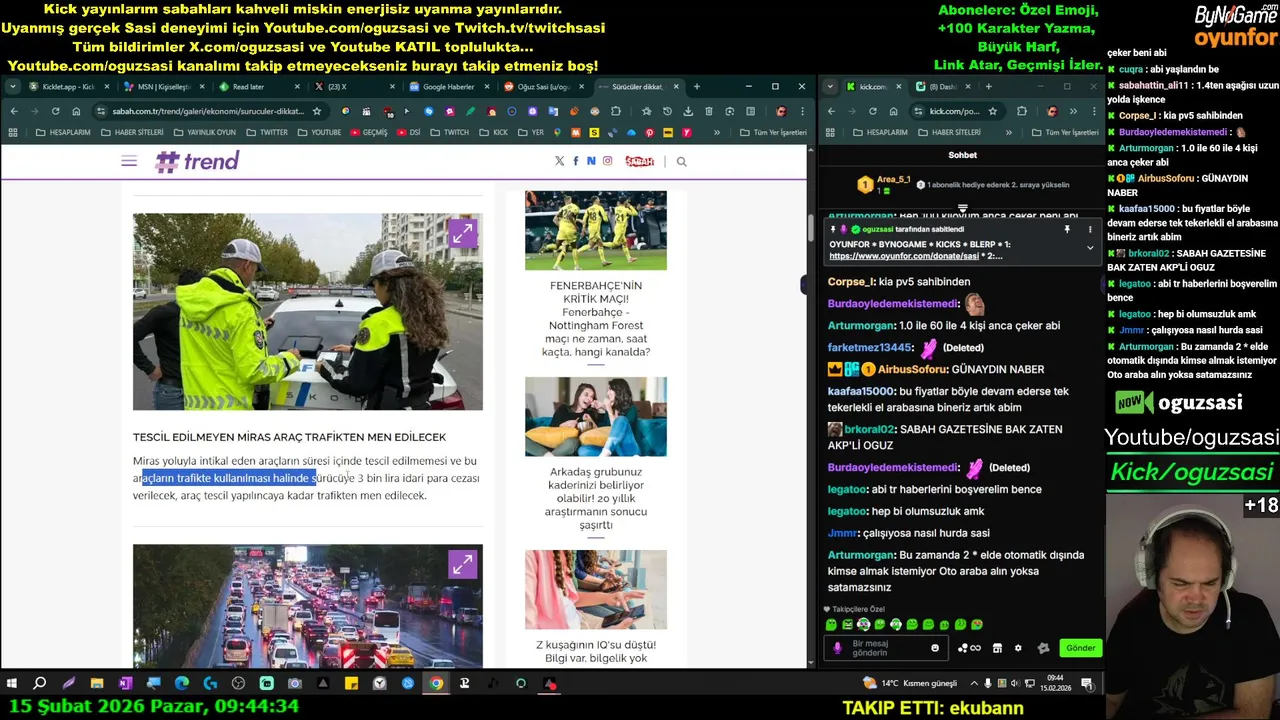Open the kicks gift icon beside Gönder
Image resolution: width=1280 pixels, height=720 pixels.
pyautogui.click(x=1043, y=648)
